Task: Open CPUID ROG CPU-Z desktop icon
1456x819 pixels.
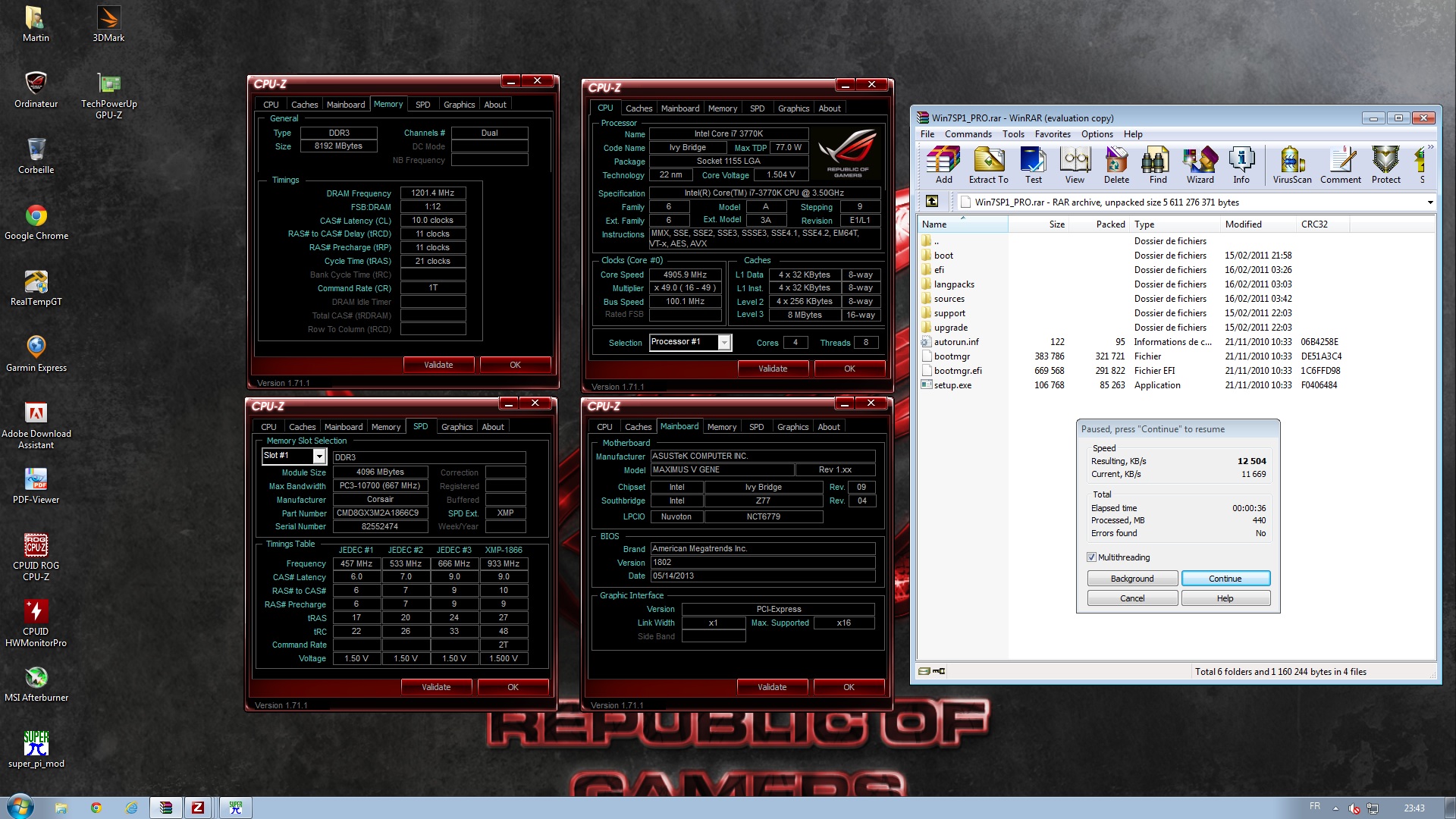Action: pyautogui.click(x=36, y=557)
